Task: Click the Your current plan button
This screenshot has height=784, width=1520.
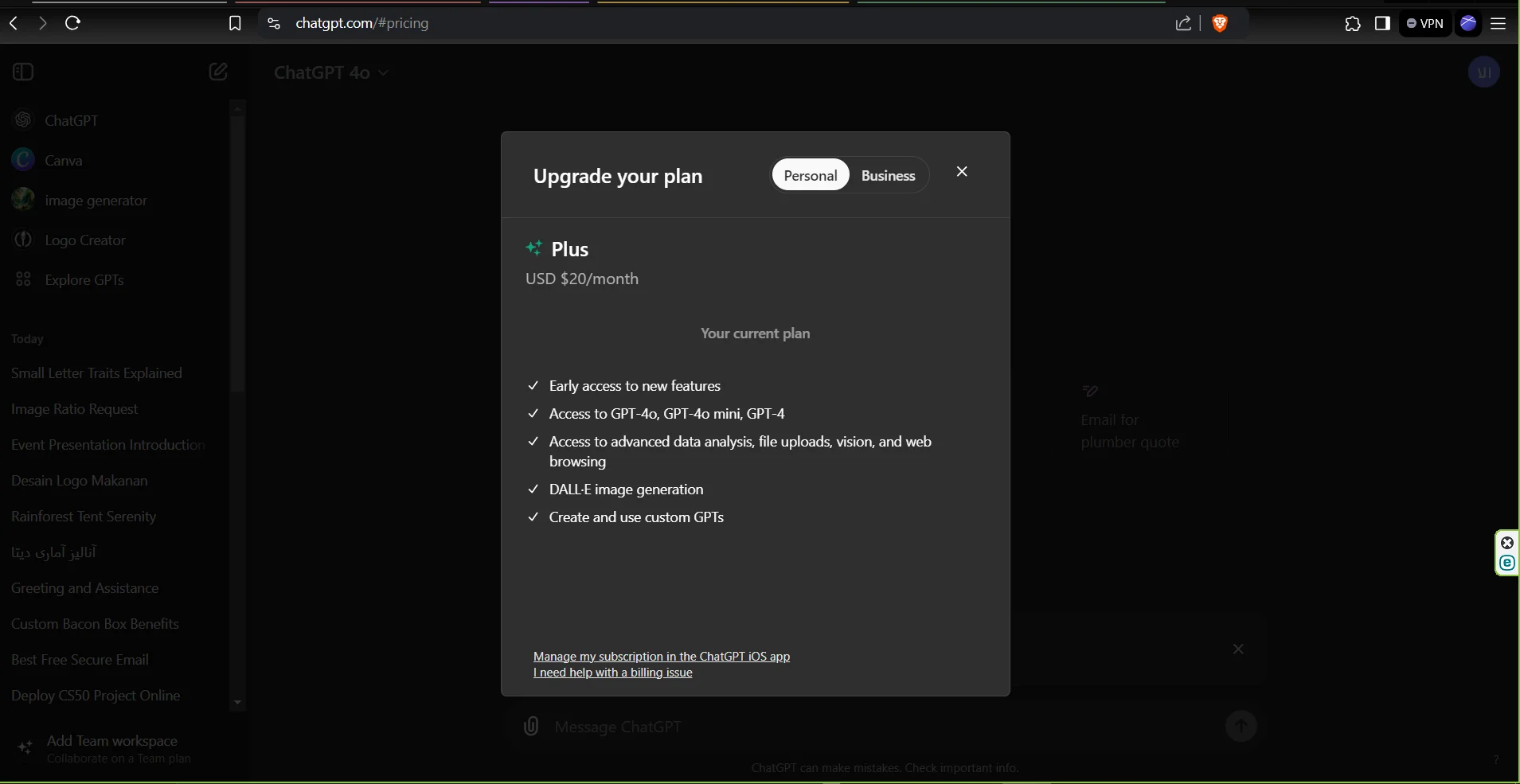Action: click(755, 333)
